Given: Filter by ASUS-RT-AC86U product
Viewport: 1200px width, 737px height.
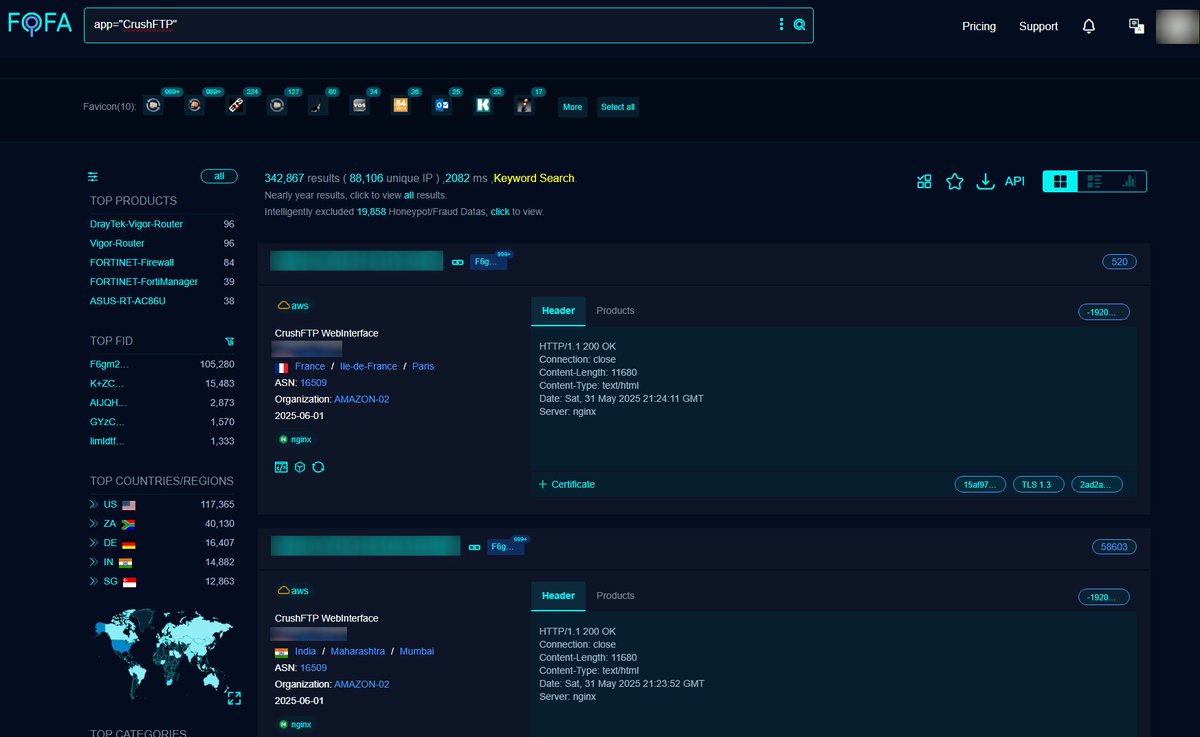Looking at the screenshot, I should 127,301.
